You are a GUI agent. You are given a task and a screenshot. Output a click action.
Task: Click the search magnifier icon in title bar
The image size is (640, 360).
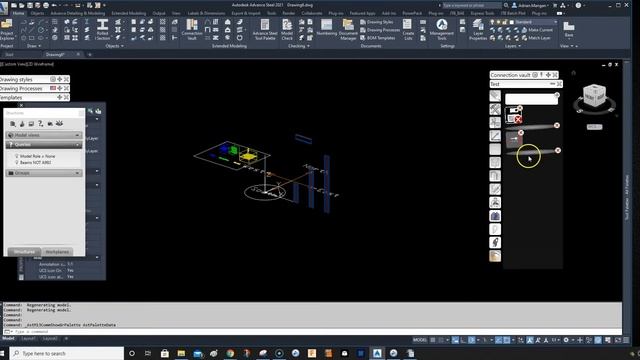(x=506, y=5)
